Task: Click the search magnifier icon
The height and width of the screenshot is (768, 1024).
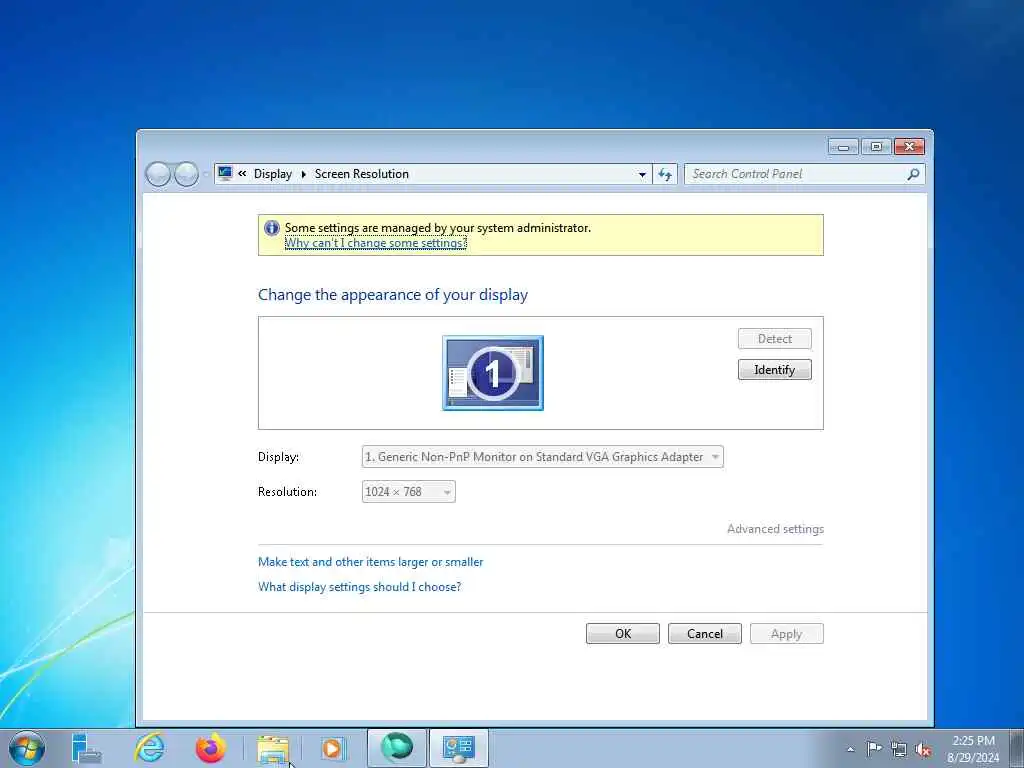Action: (x=914, y=174)
